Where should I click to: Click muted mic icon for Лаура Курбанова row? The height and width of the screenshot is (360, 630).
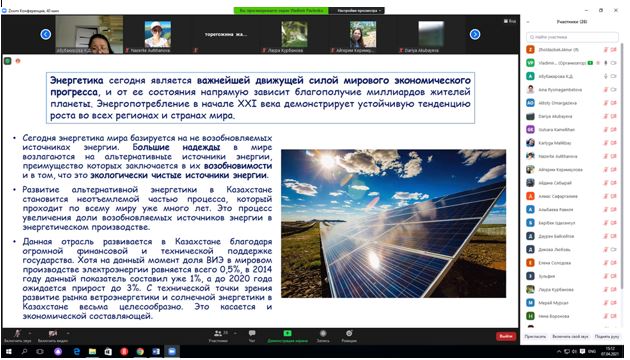coord(606,289)
